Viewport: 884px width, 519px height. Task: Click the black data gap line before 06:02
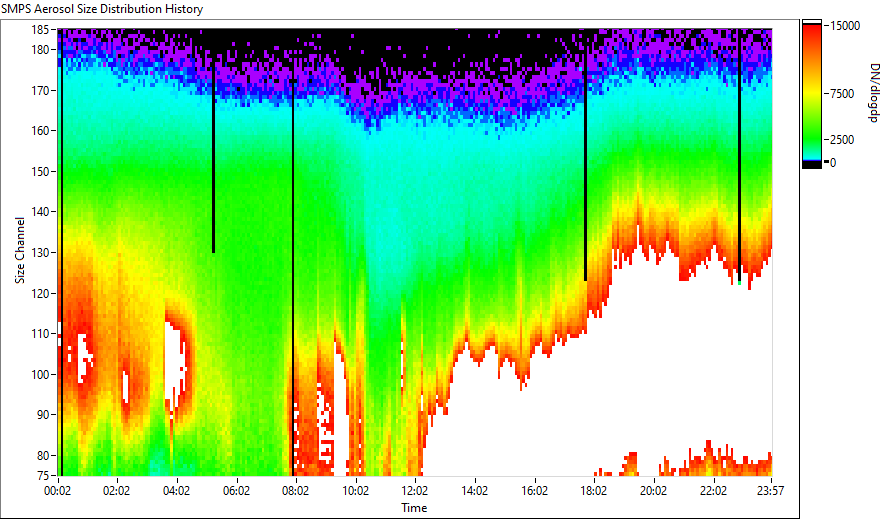(x=213, y=158)
